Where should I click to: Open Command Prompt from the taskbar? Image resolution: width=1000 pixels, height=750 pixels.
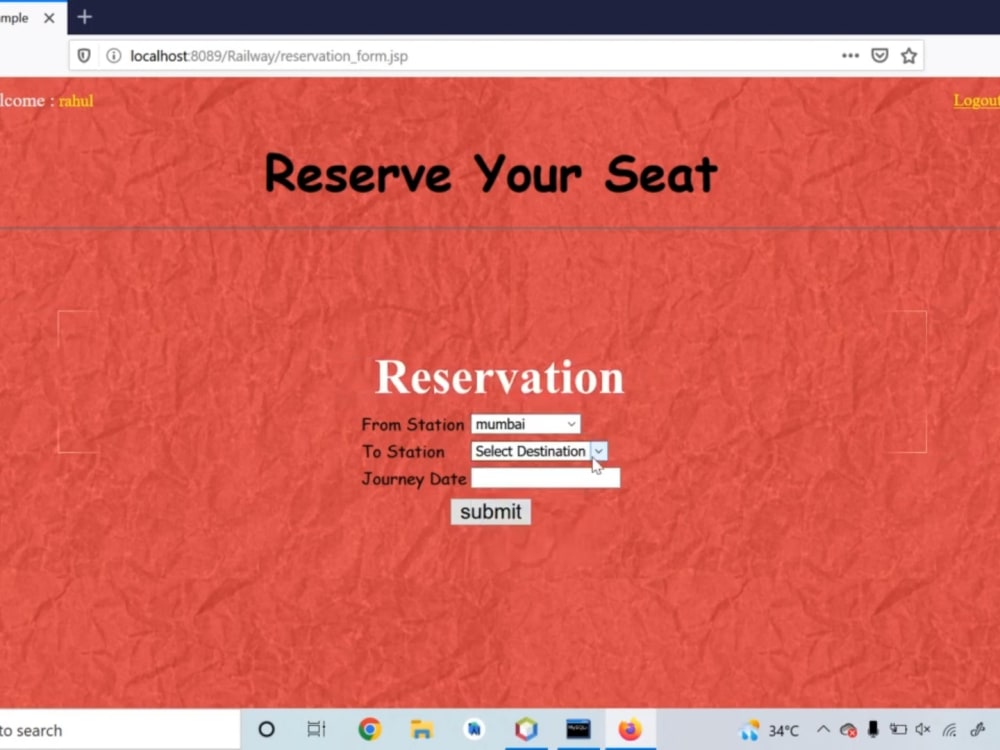point(579,729)
